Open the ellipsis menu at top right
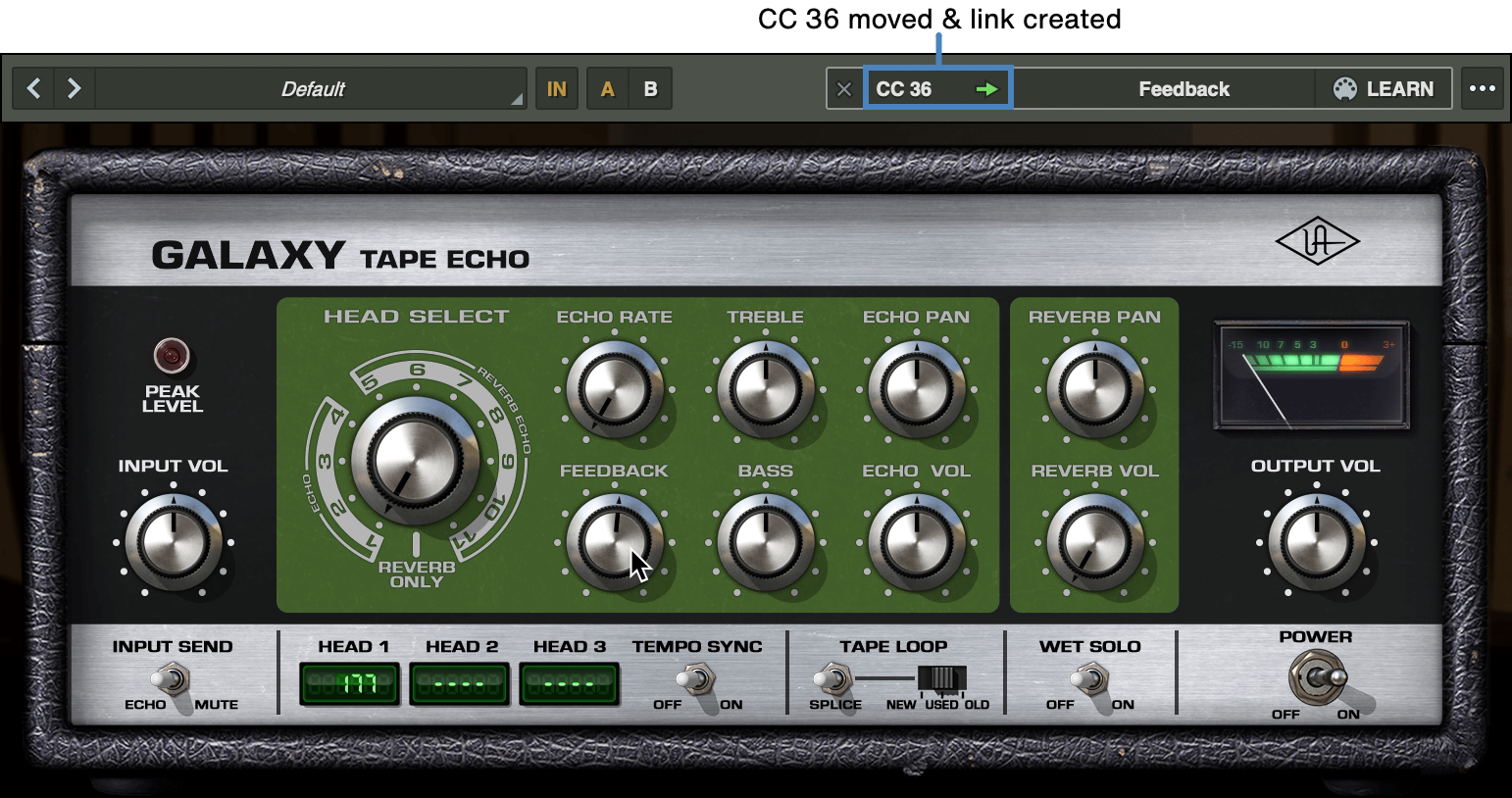The width and height of the screenshot is (1512, 798). point(1482,88)
